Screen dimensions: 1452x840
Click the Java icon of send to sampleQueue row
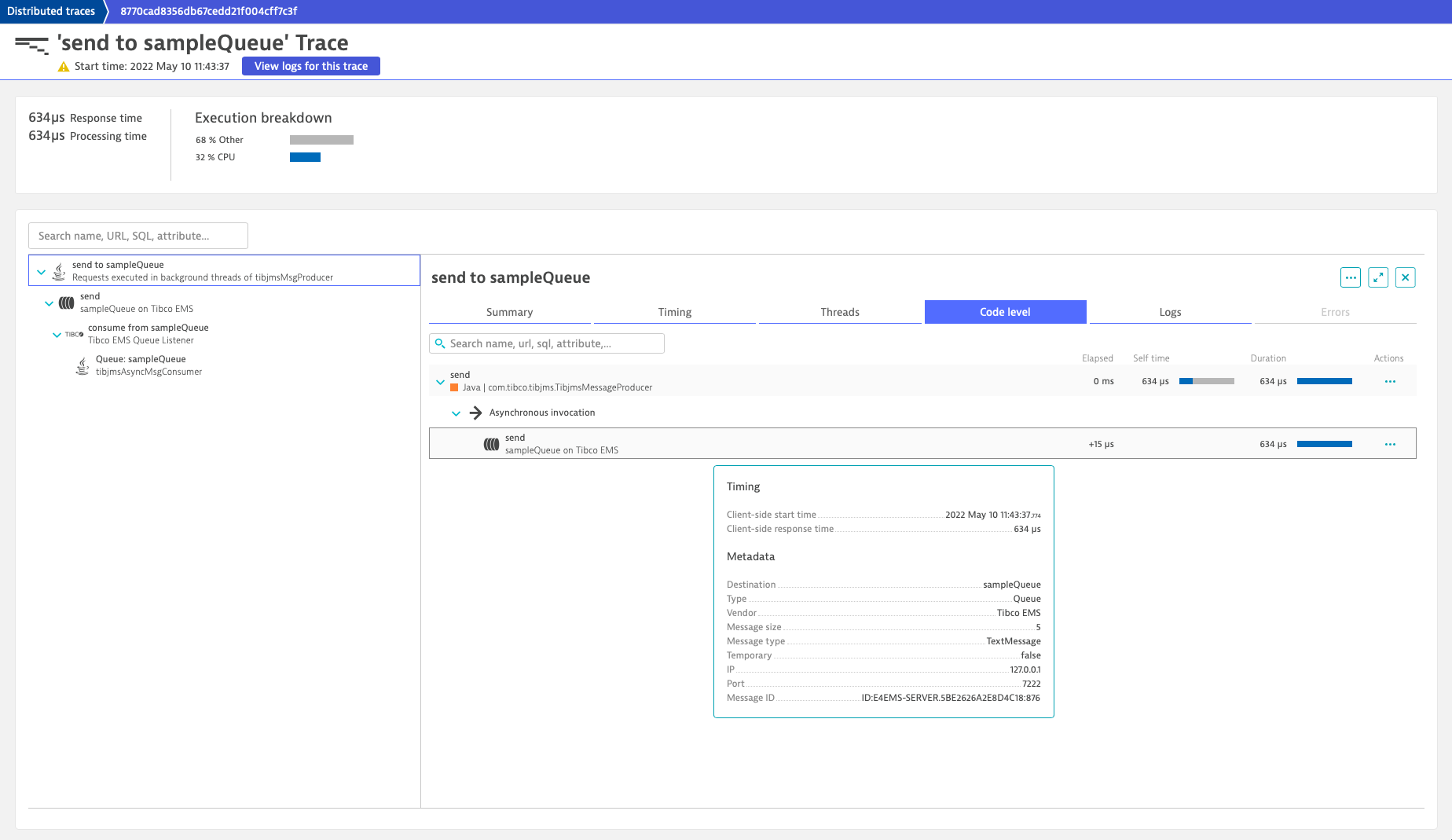pyautogui.click(x=59, y=271)
